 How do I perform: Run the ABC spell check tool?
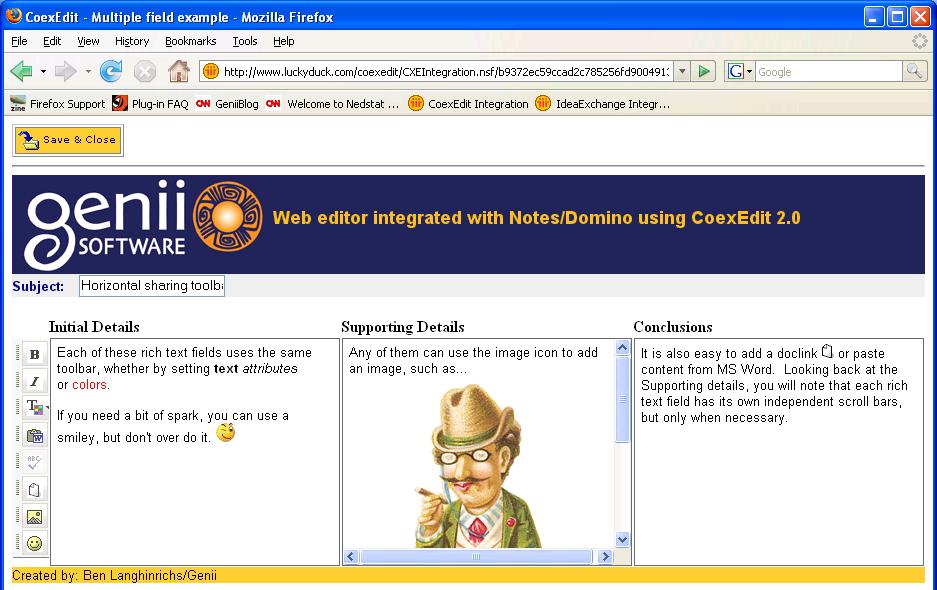(x=35, y=462)
